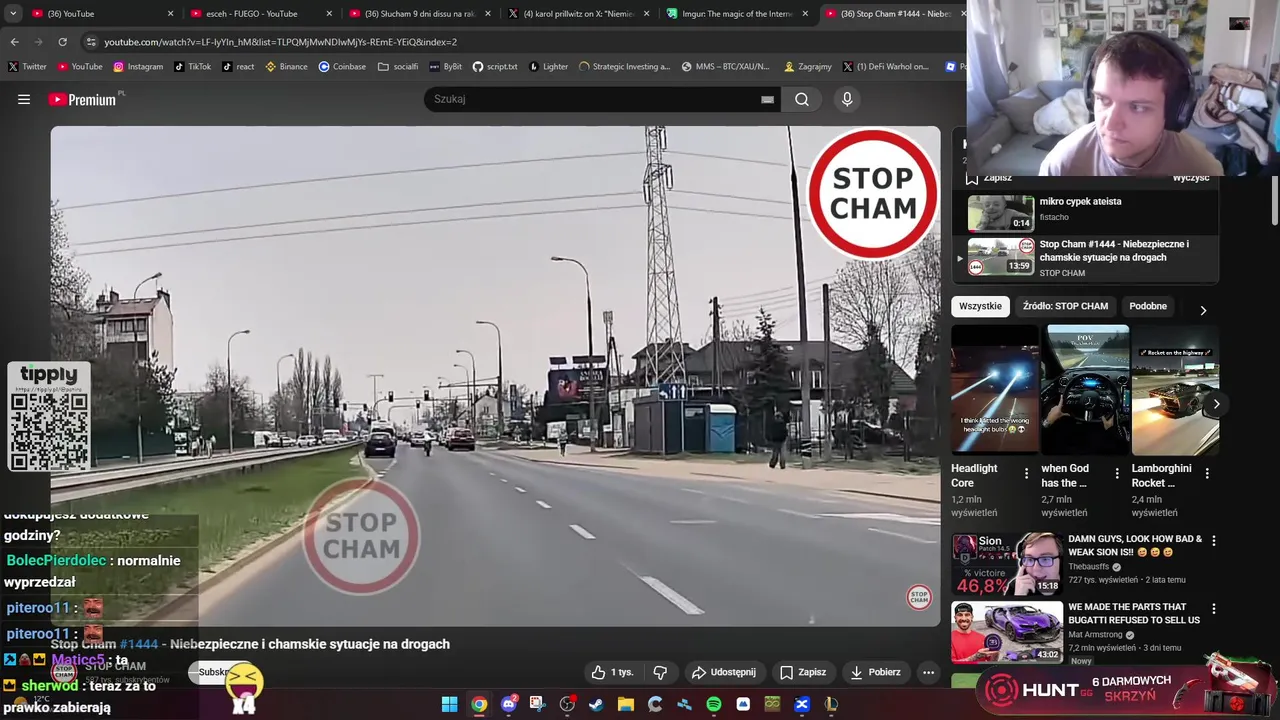Screen dimensions: 1280x720
Task: Open the three-dot more actions menu under video
Action: coord(928,672)
